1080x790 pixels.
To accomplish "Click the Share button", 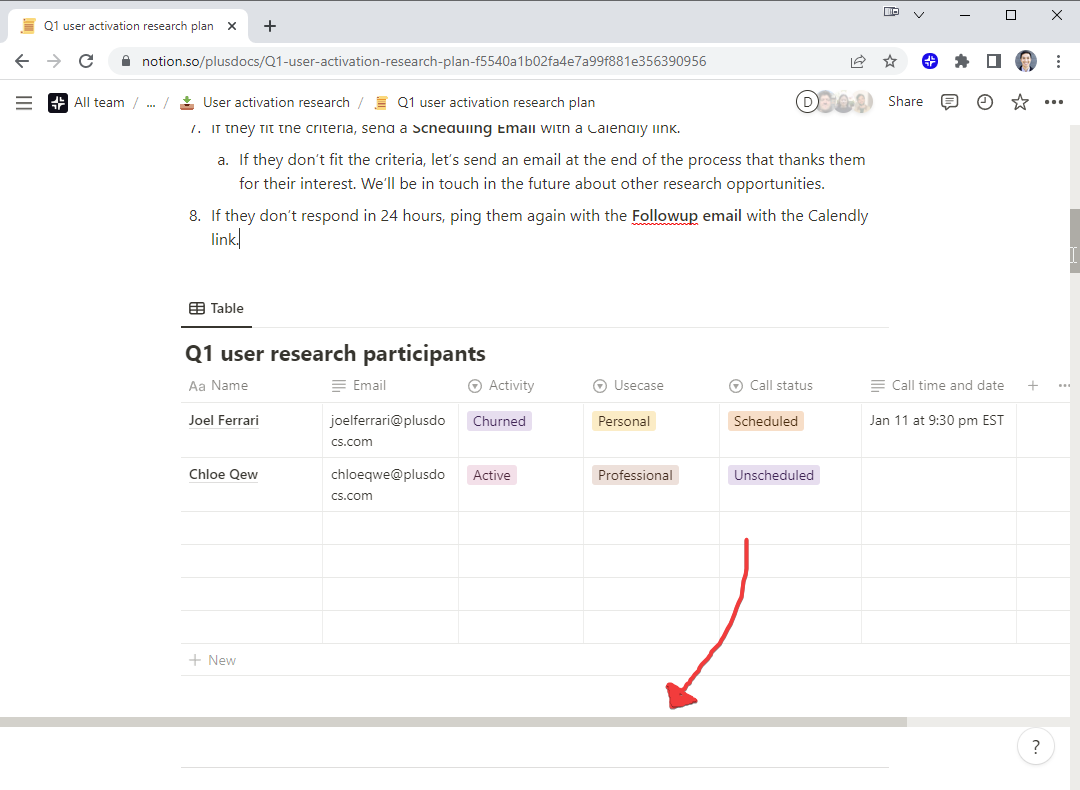I will pyautogui.click(x=905, y=102).
